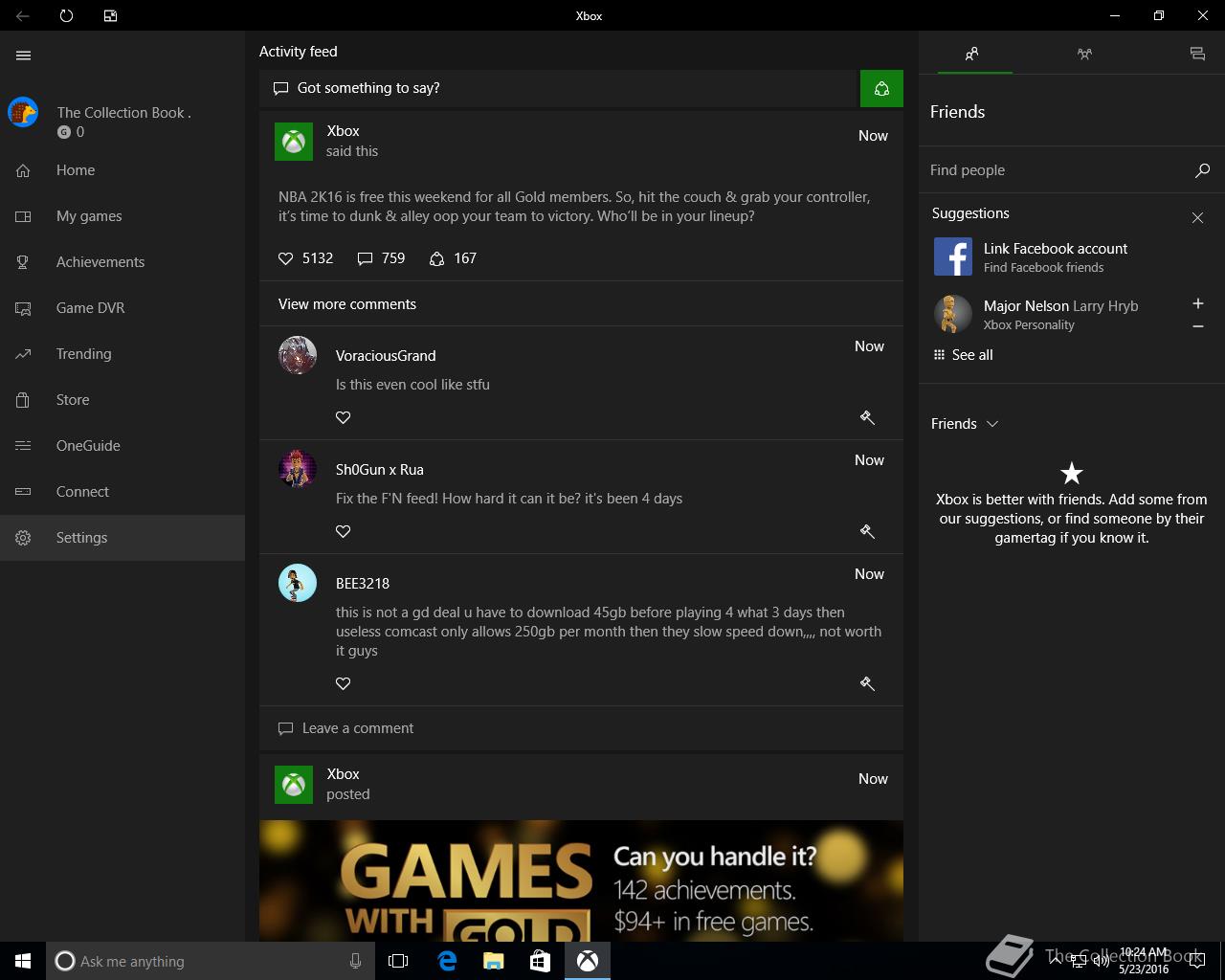Like the Xbox NBA 2K16 post
The width and height of the screenshot is (1225, 980).
coord(285,258)
